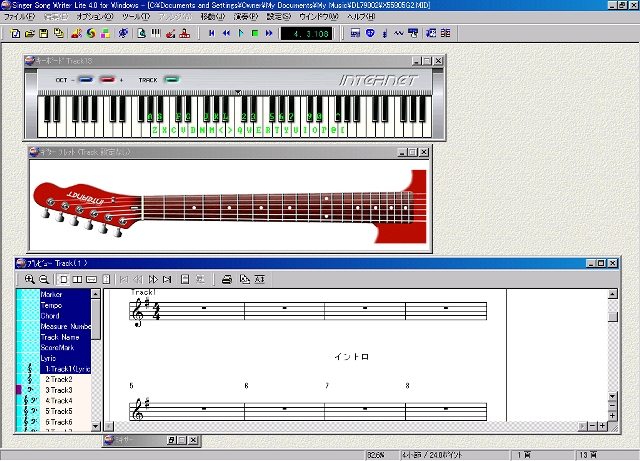
Task: Select the Track Name row in list
Action: tap(65, 337)
